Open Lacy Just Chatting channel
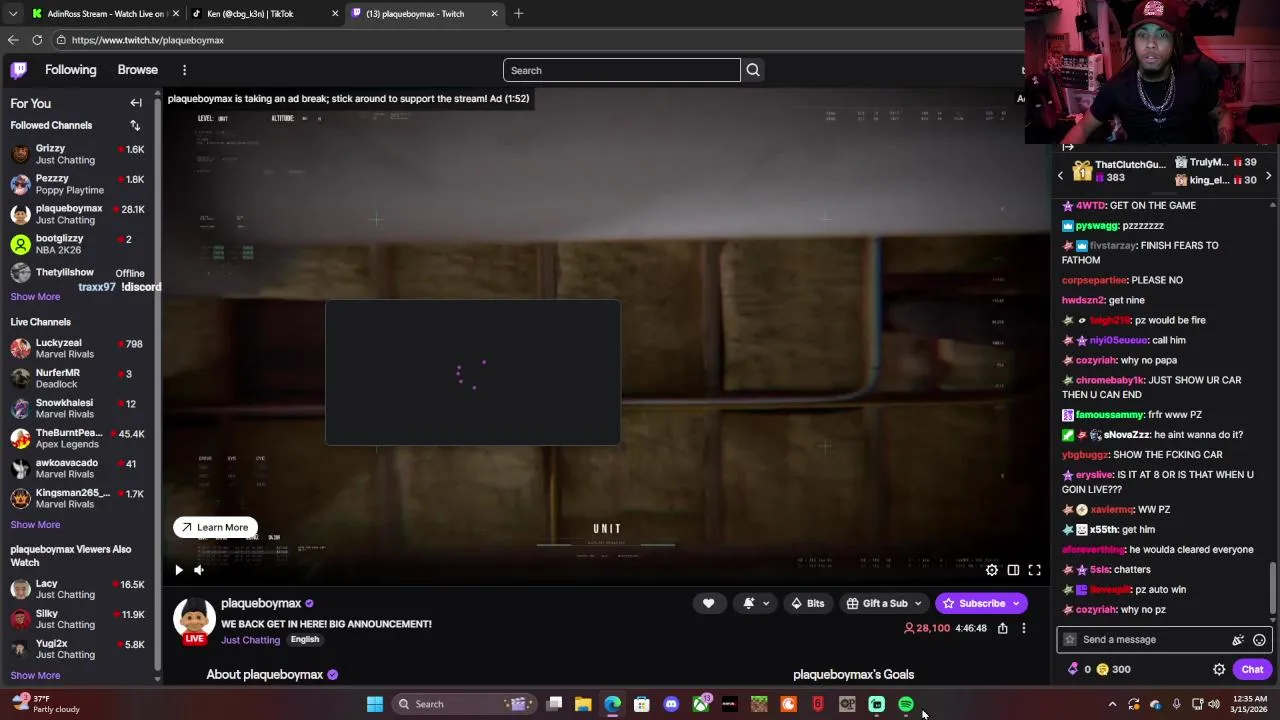 coord(78,589)
